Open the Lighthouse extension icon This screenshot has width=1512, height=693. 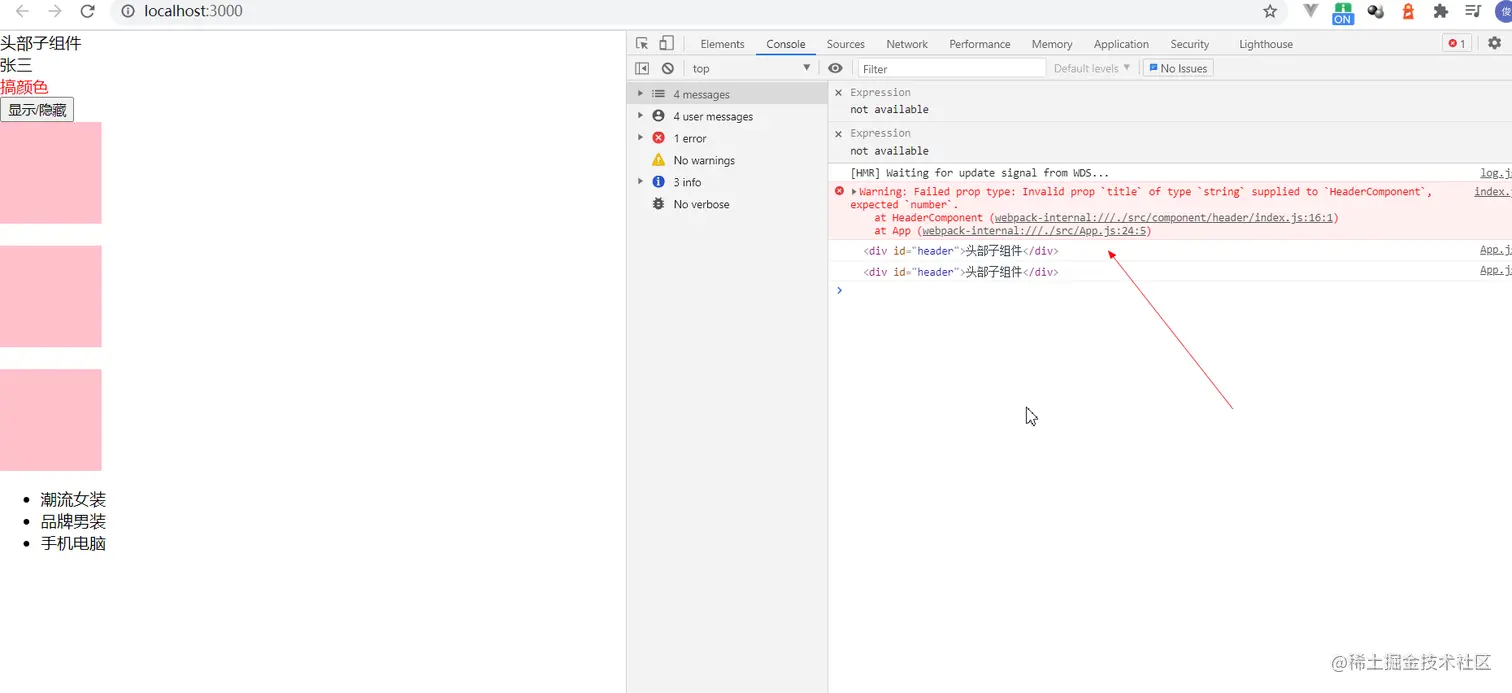(x=1408, y=11)
